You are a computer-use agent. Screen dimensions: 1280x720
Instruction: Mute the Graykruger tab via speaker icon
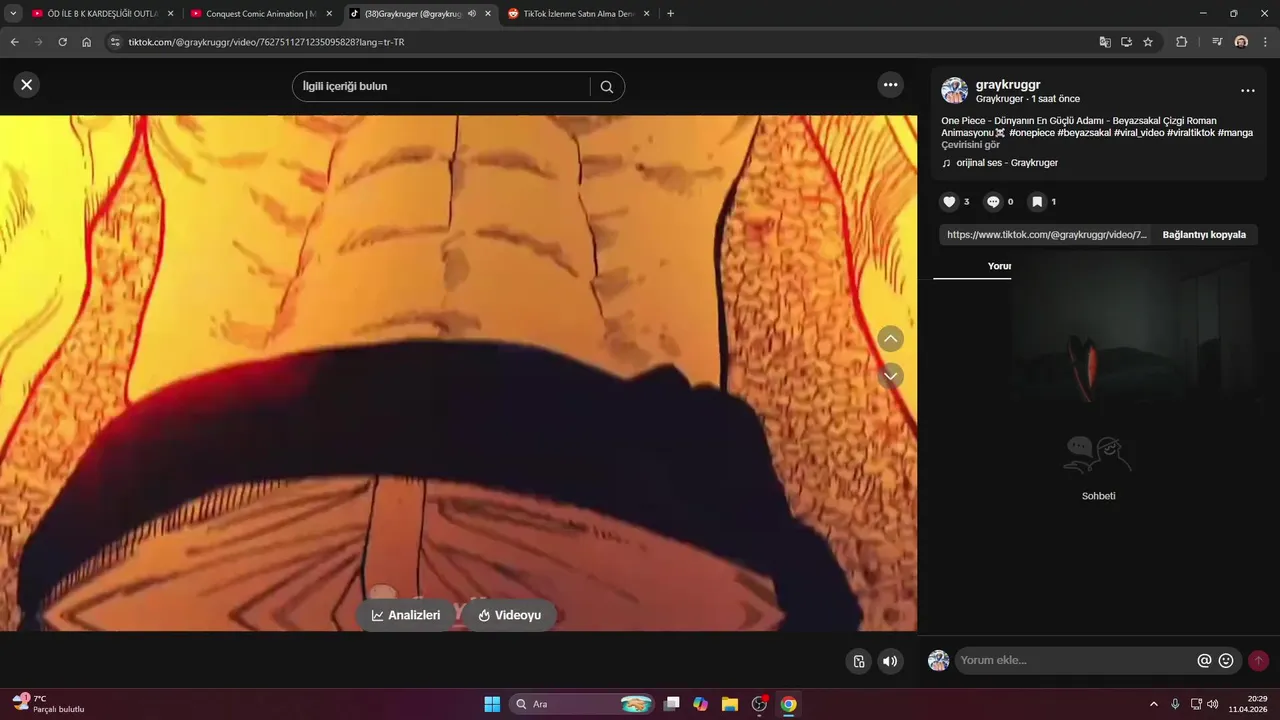pyautogui.click(x=472, y=14)
